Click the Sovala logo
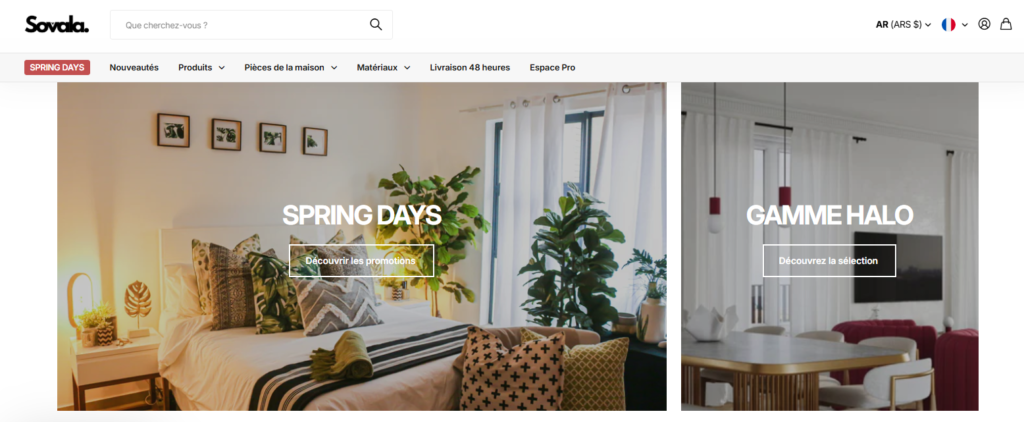Image resolution: width=1024 pixels, height=422 pixels. click(x=57, y=24)
